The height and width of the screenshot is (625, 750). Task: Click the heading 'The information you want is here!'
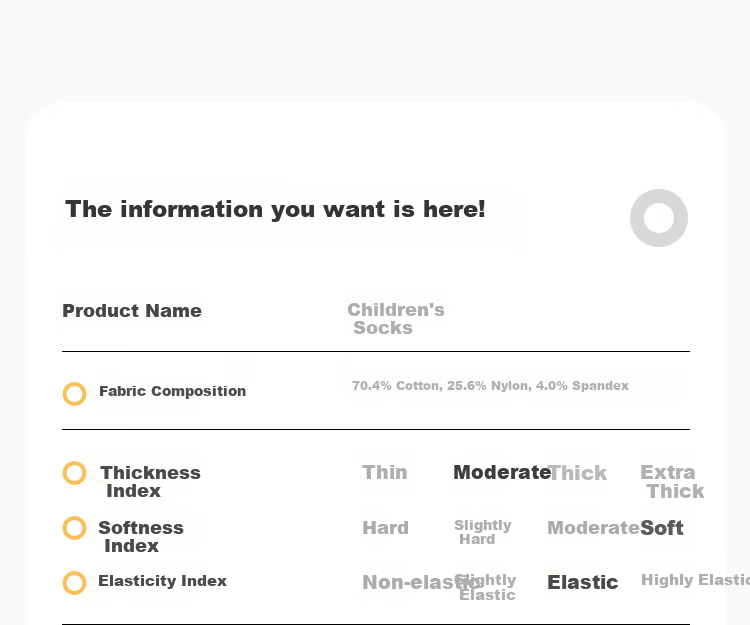point(276,209)
